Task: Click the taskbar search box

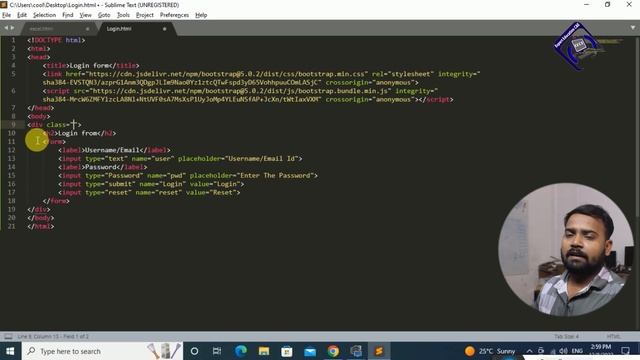Action: click(102, 351)
